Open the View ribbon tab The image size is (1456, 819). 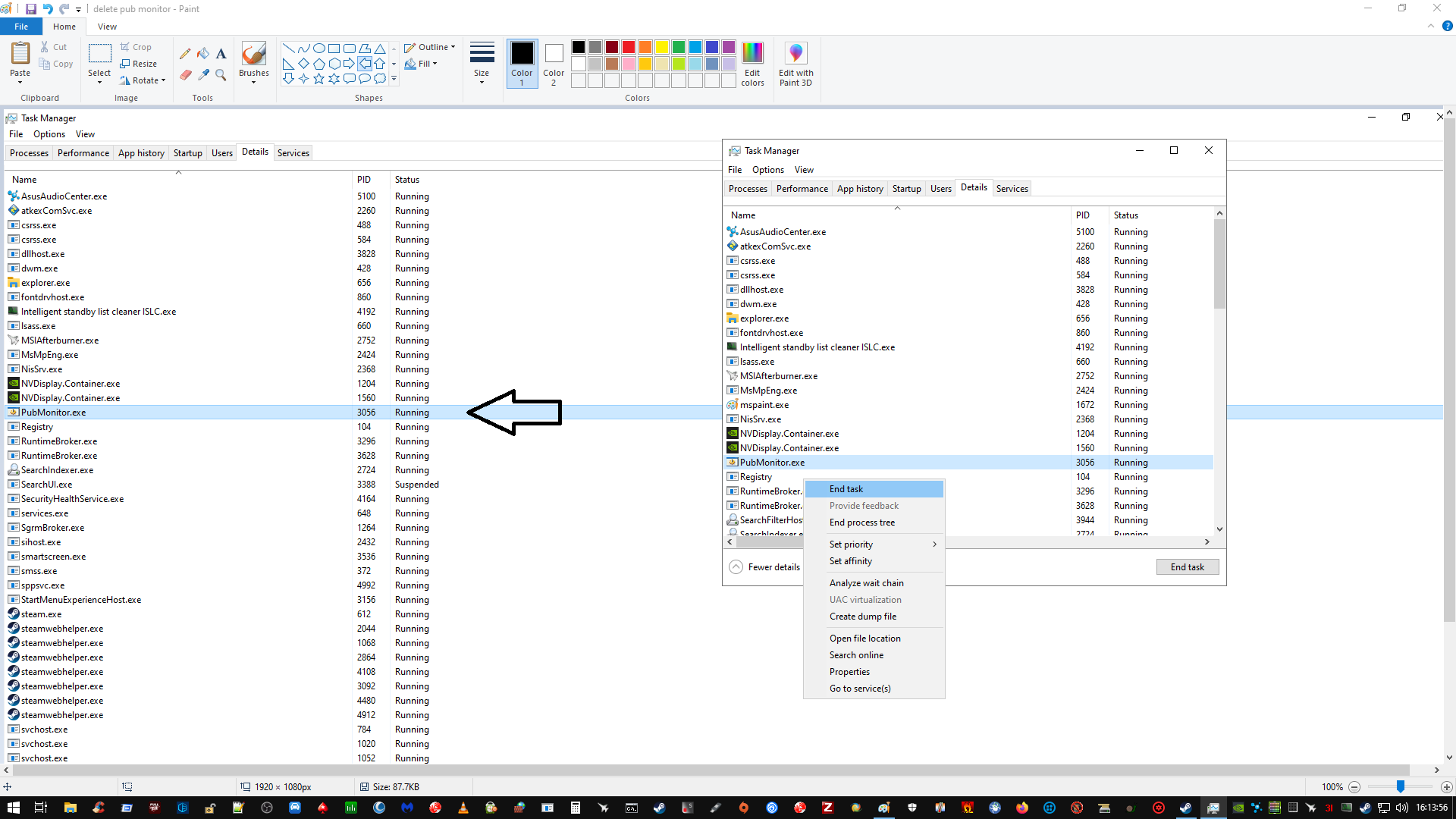coord(107,27)
